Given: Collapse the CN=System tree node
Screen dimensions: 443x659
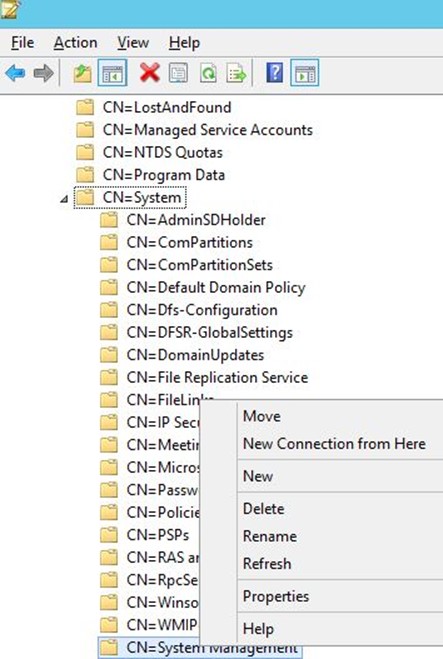Looking at the screenshot, I should tap(64, 198).
